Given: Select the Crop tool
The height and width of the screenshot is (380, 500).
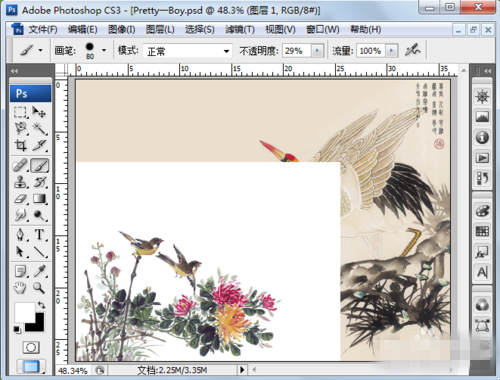Looking at the screenshot, I should click(x=21, y=145).
